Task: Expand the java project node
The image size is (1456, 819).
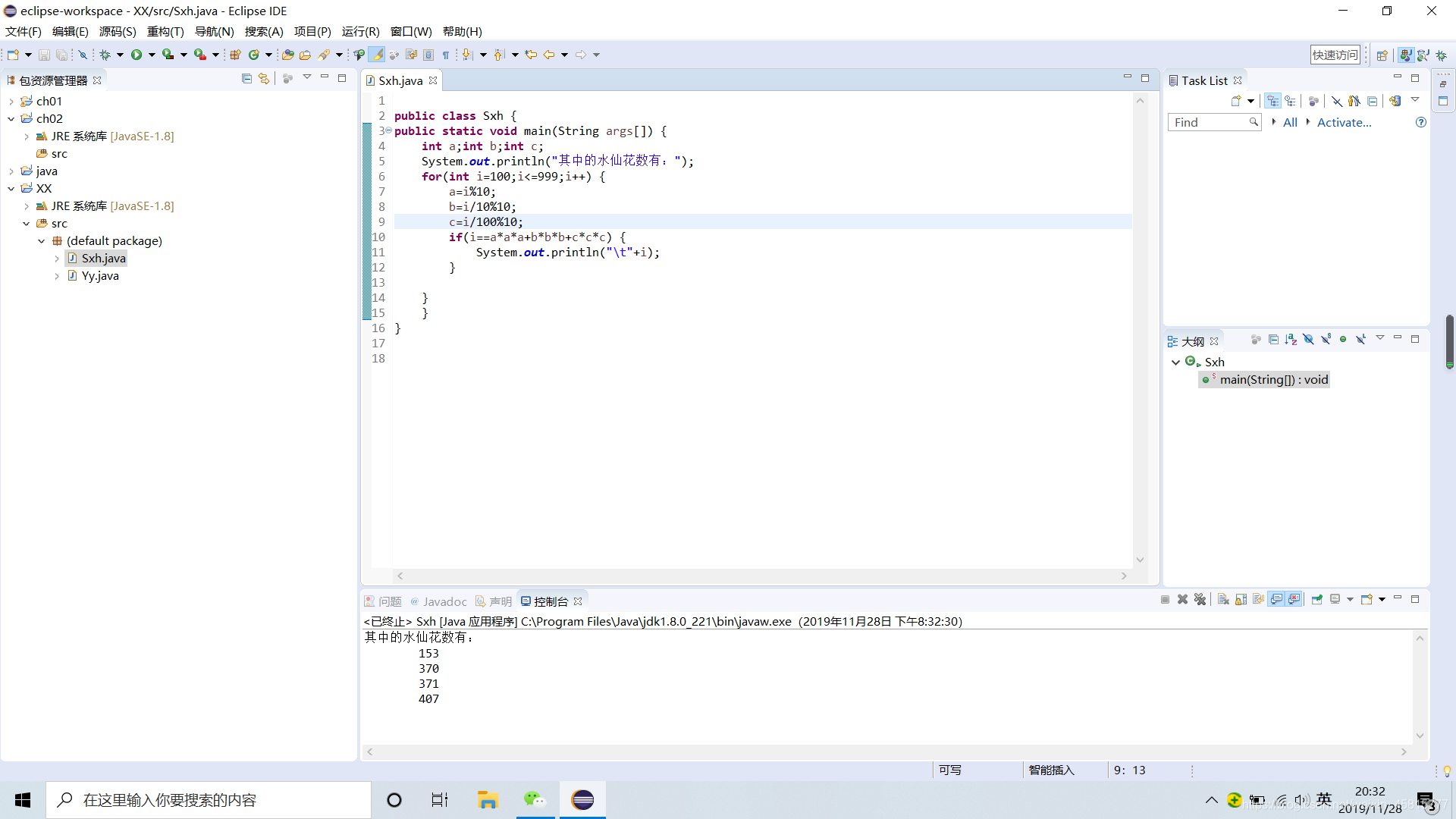Action: [11, 171]
